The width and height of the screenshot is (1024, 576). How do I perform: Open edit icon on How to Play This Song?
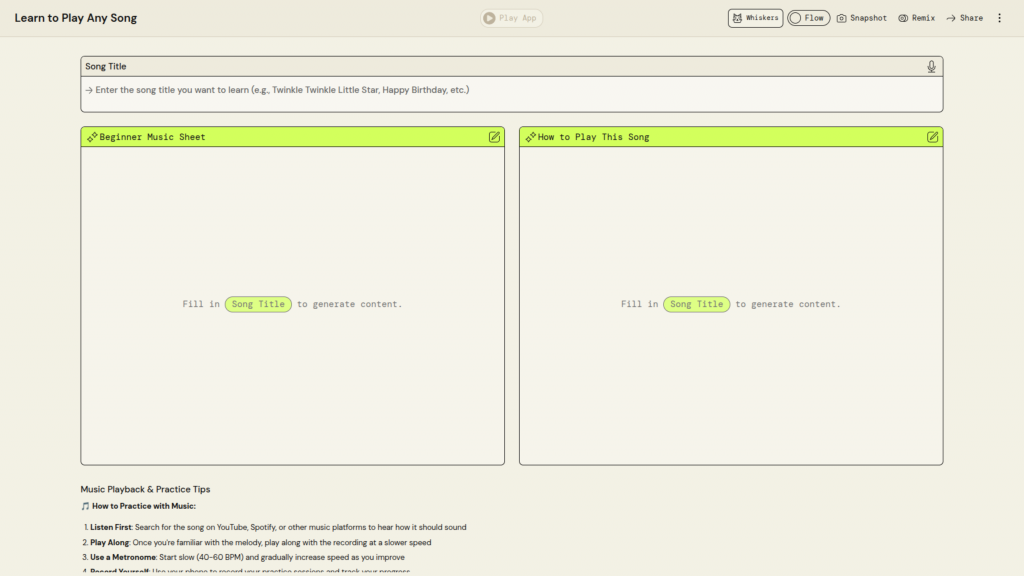click(x=932, y=137)
